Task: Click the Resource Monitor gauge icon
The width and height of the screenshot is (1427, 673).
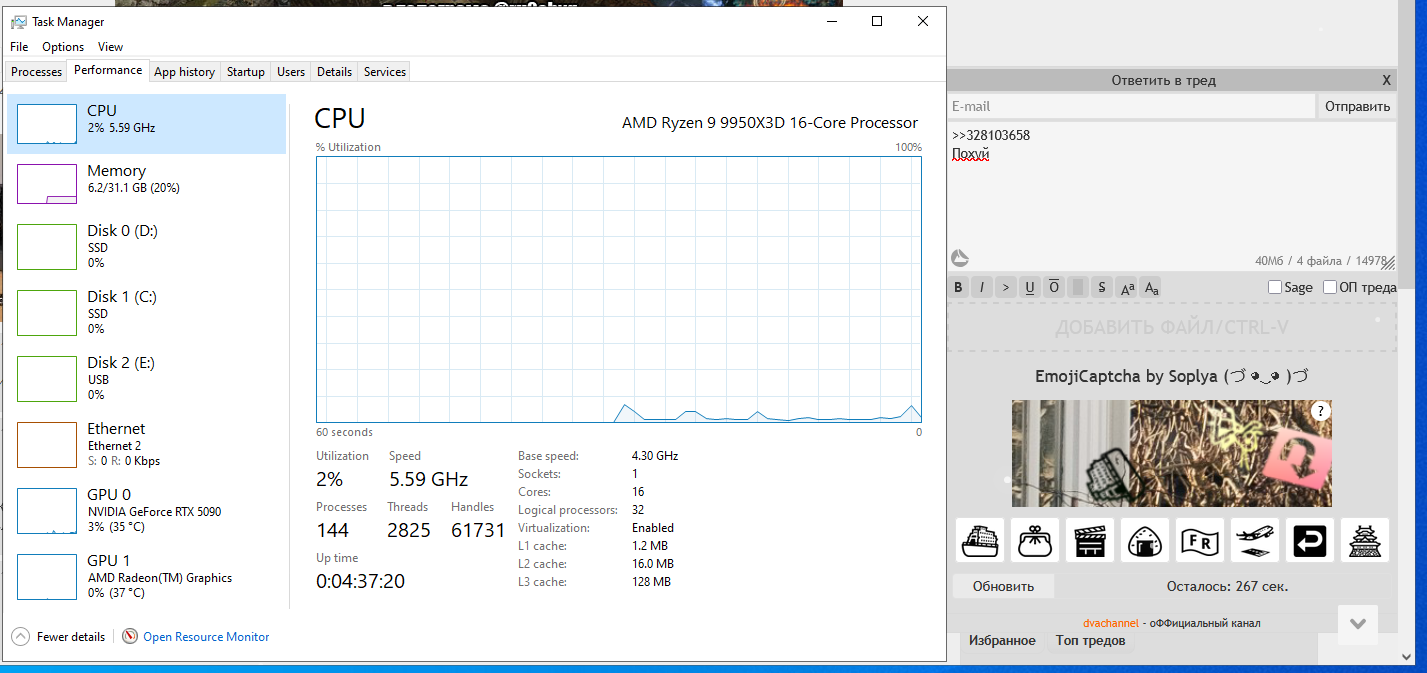Action: 130,636
